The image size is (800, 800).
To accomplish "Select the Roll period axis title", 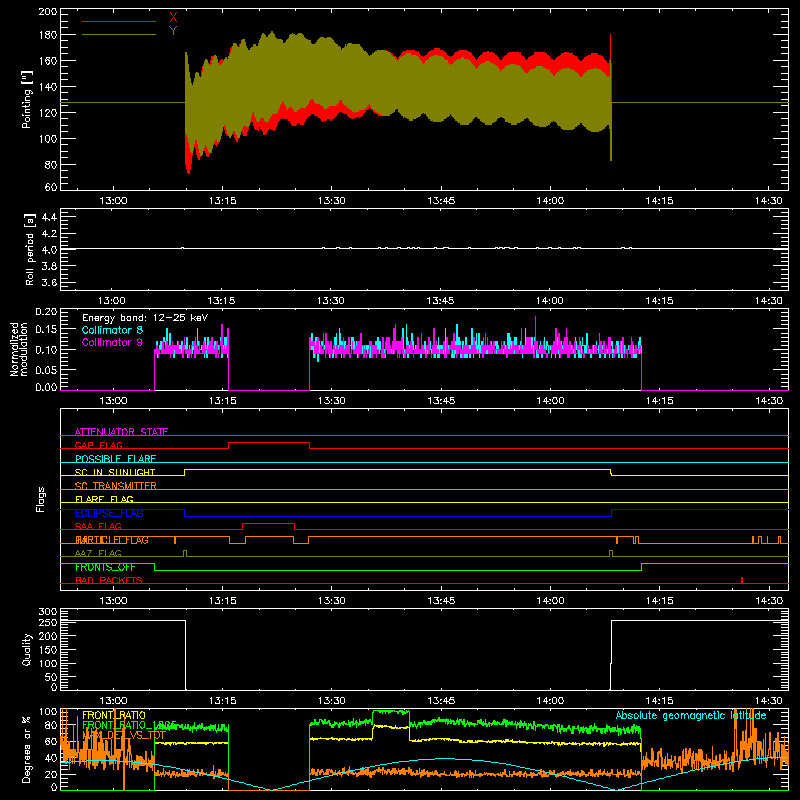I will tap(29, 249).
